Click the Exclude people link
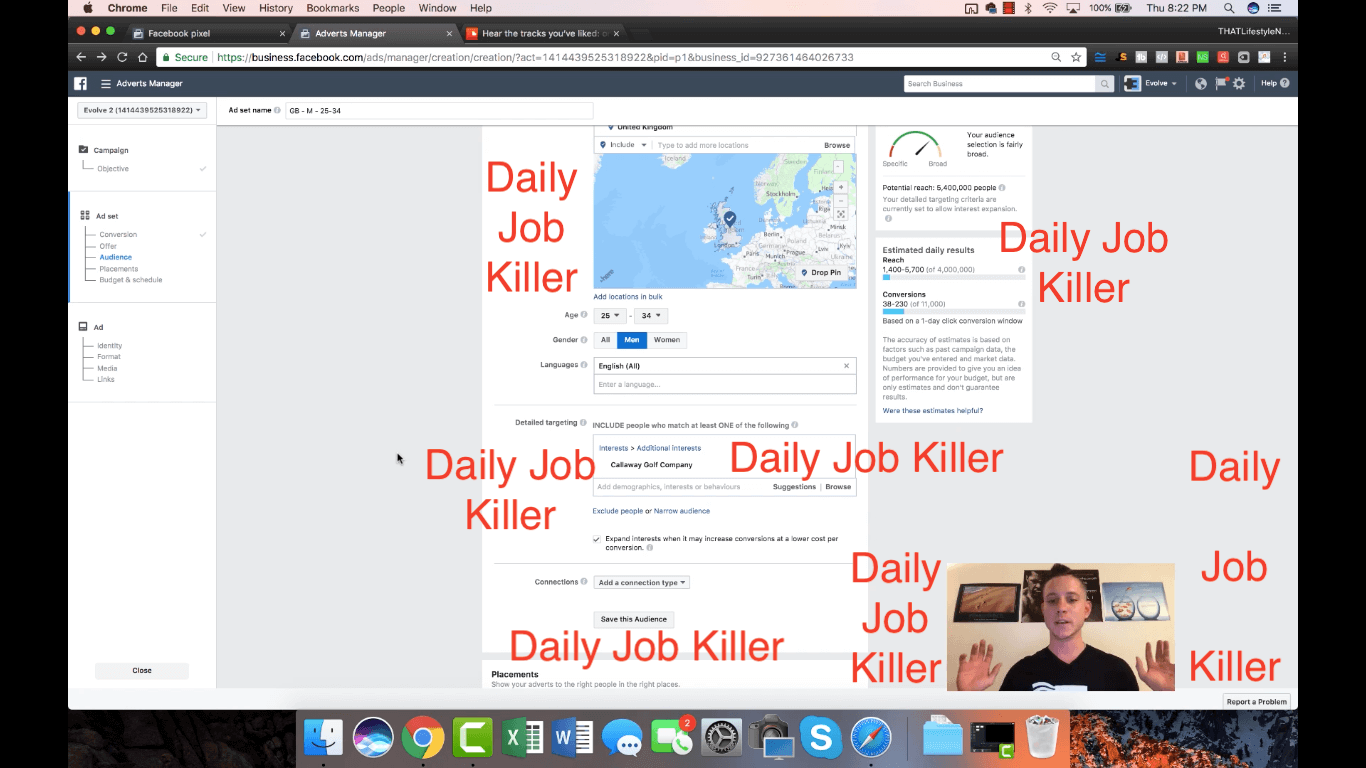 tap(618, 511)
